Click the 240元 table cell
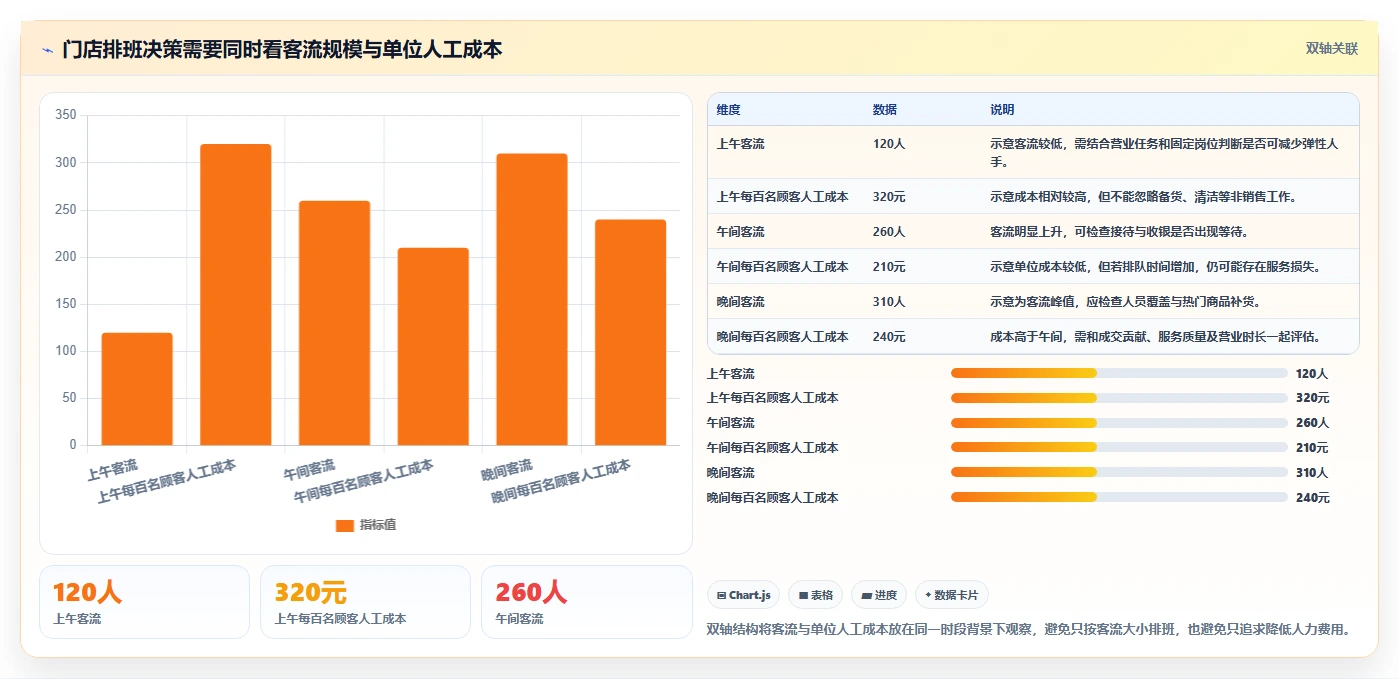The height and width of the screenshot is (679, 1399). tap(889, 337)
